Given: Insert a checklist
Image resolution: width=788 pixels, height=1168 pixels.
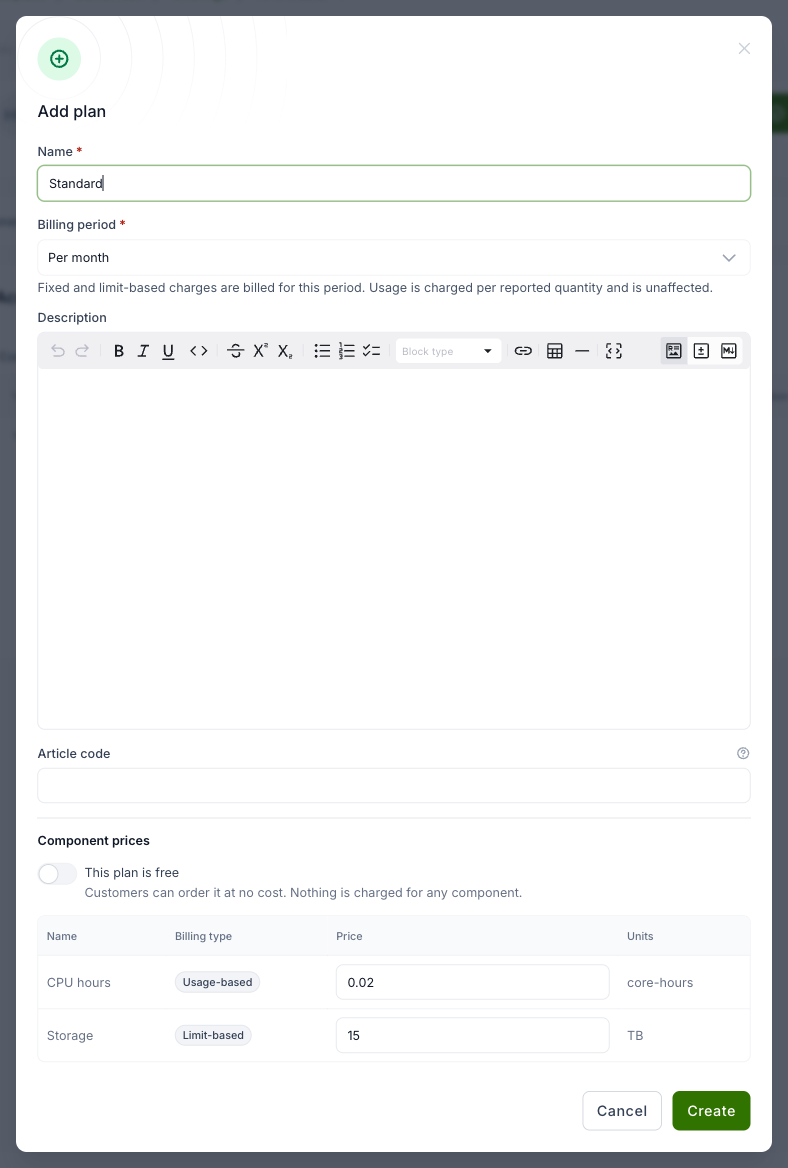Looking at the screenshot, I should pyautogui.click(x=371, y=351).
